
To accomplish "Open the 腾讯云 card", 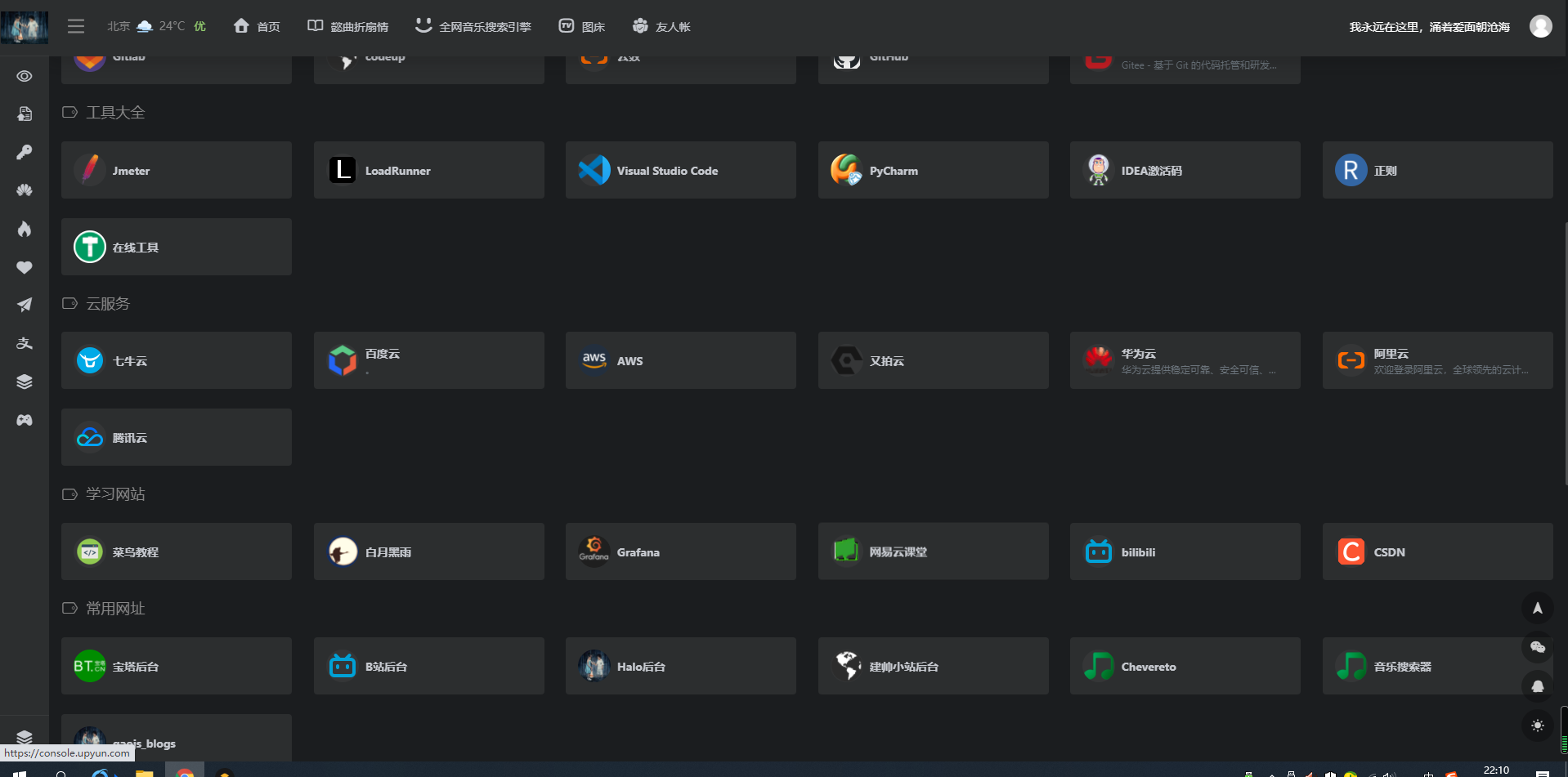I will click(x=177, y=437).
